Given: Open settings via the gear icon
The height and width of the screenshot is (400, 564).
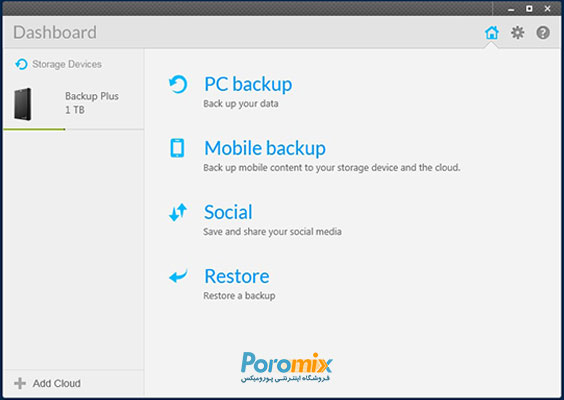Looking at the screenshot, I should point(518,33).
